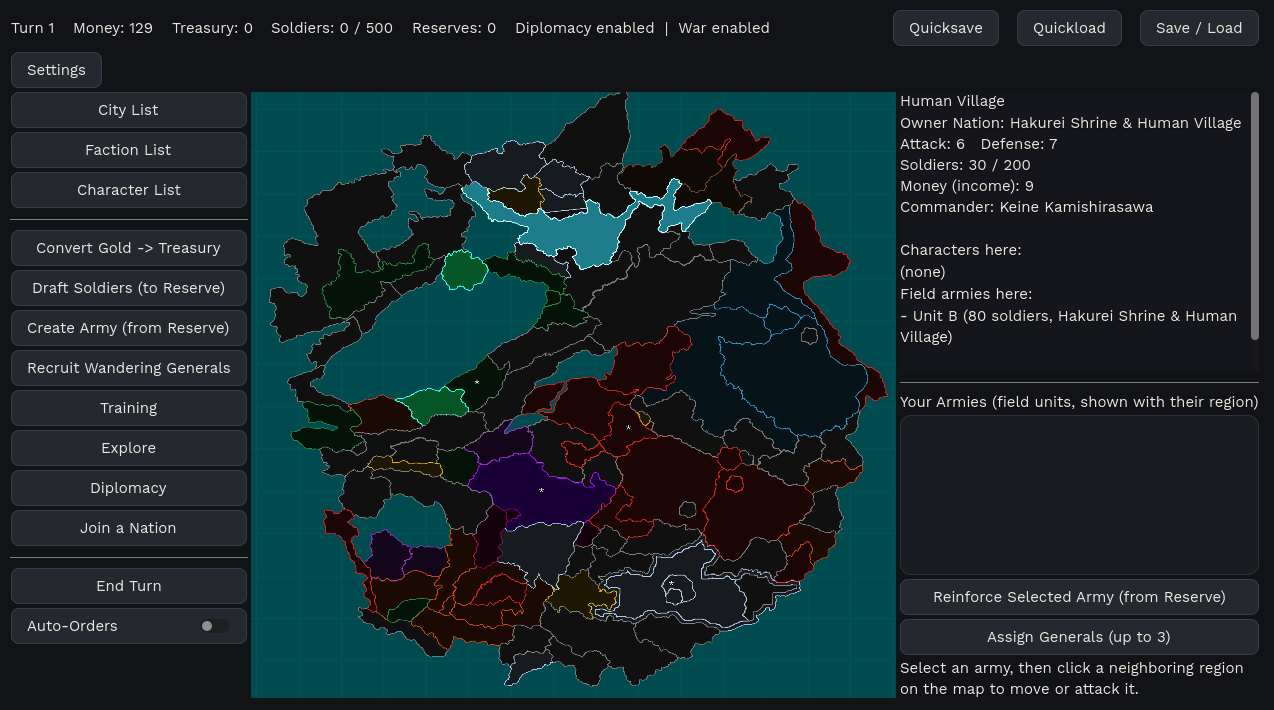The width and height of the screenshot is (1274, 710).
Task: Open the Faction List
Action: pyautogui.click(x=128, y=150)
